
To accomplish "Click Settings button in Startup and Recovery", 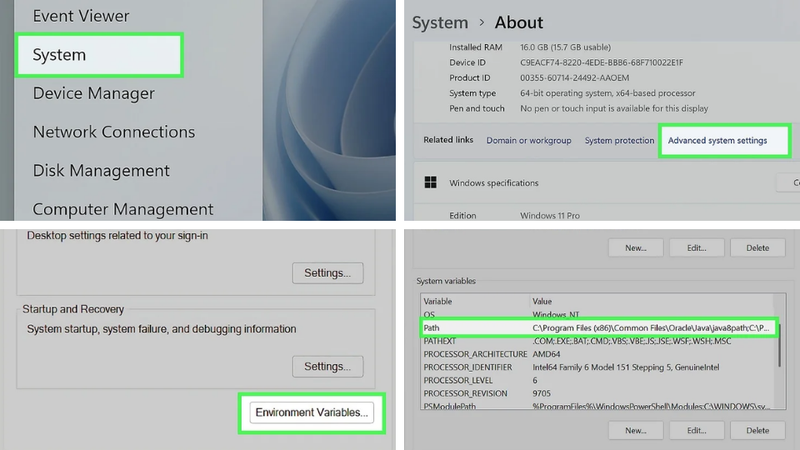I will click(x=328, y=366).
